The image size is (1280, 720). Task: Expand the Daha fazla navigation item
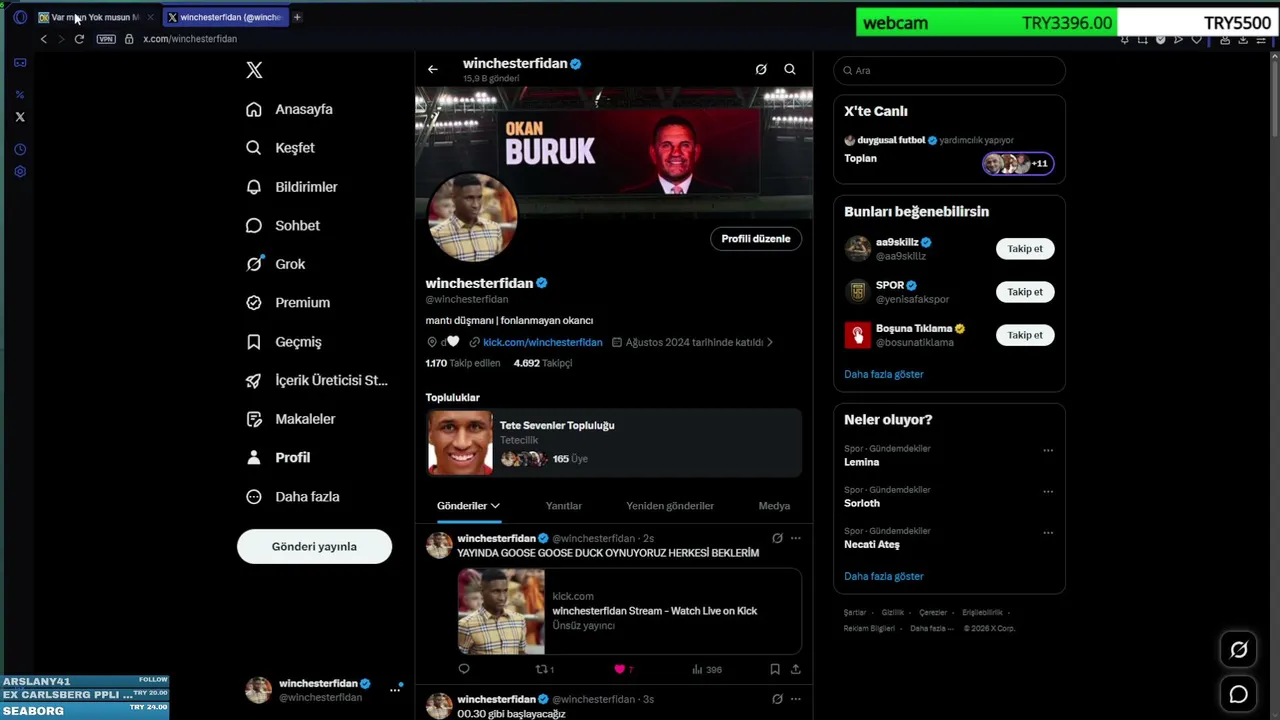tap(293, 496)
